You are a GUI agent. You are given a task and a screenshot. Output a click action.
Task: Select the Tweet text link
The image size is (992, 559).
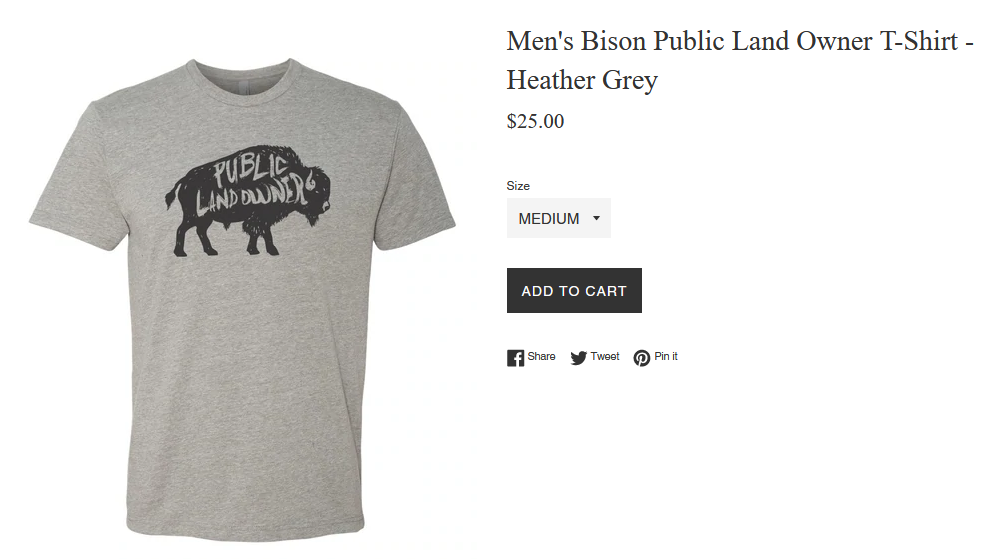(x=605, y=357)
